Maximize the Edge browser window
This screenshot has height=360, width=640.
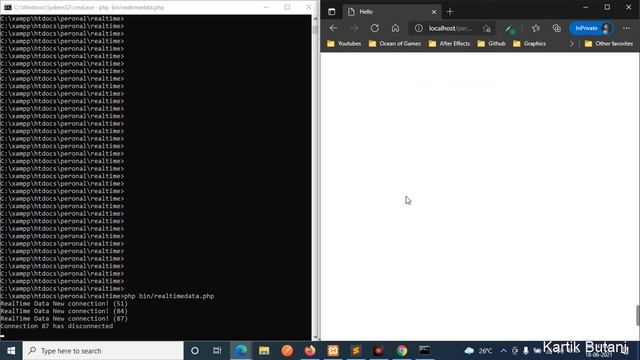coord(607,7)
